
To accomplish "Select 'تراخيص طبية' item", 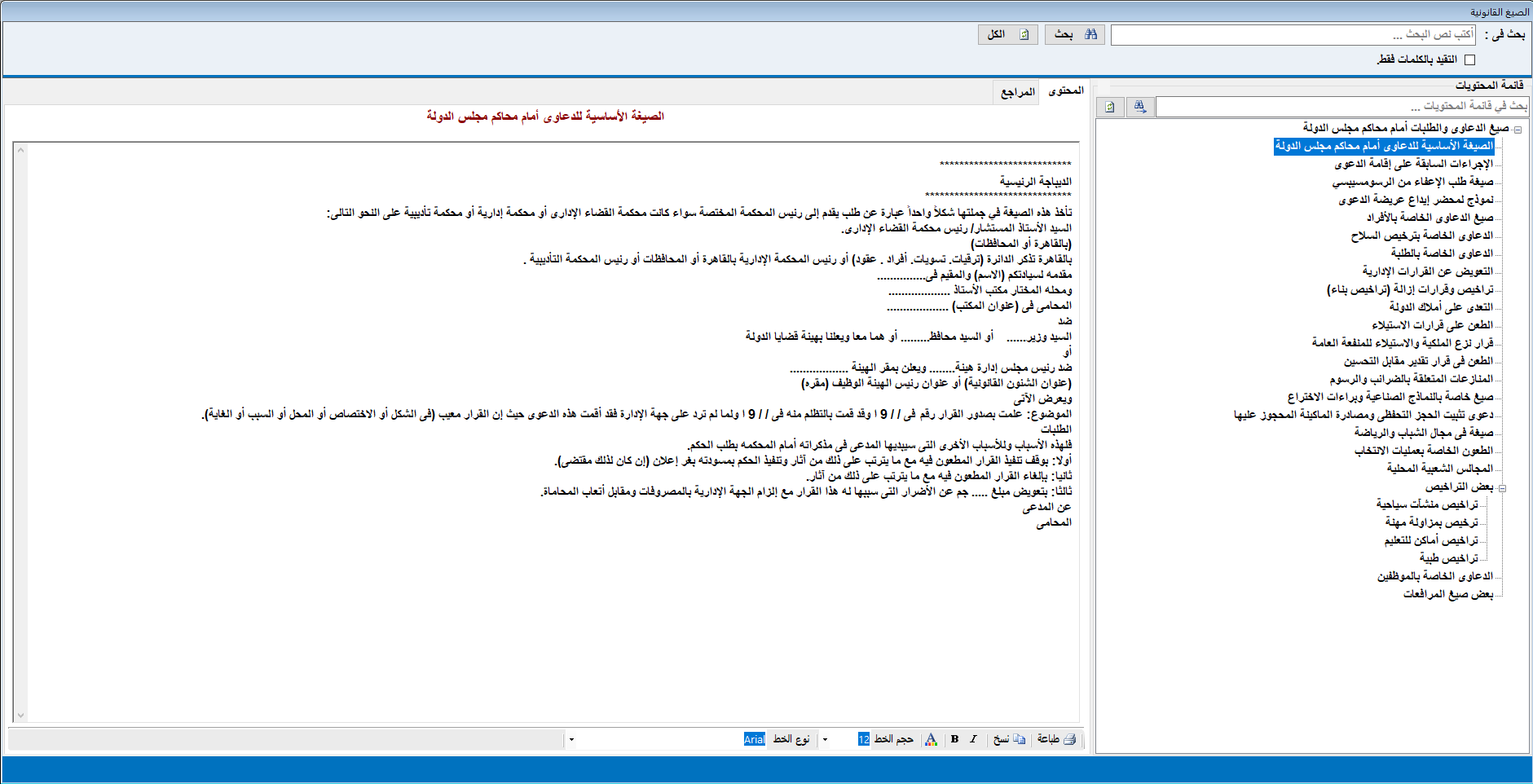I will 1449,558.
